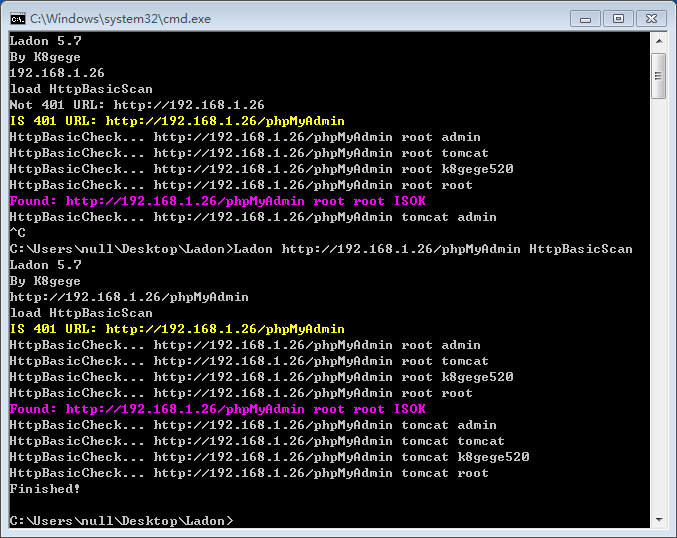Image resolution: width=677 pixels, height=538 pixels.
Task: Click the 'Finished!' line
Action: [x=45, y=489]
